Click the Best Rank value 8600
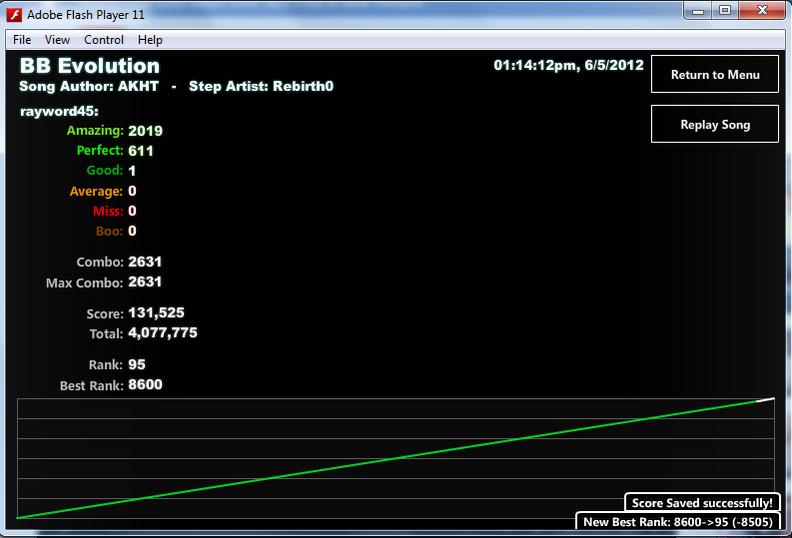Screen dimensions: 792x538 [145, 384]
